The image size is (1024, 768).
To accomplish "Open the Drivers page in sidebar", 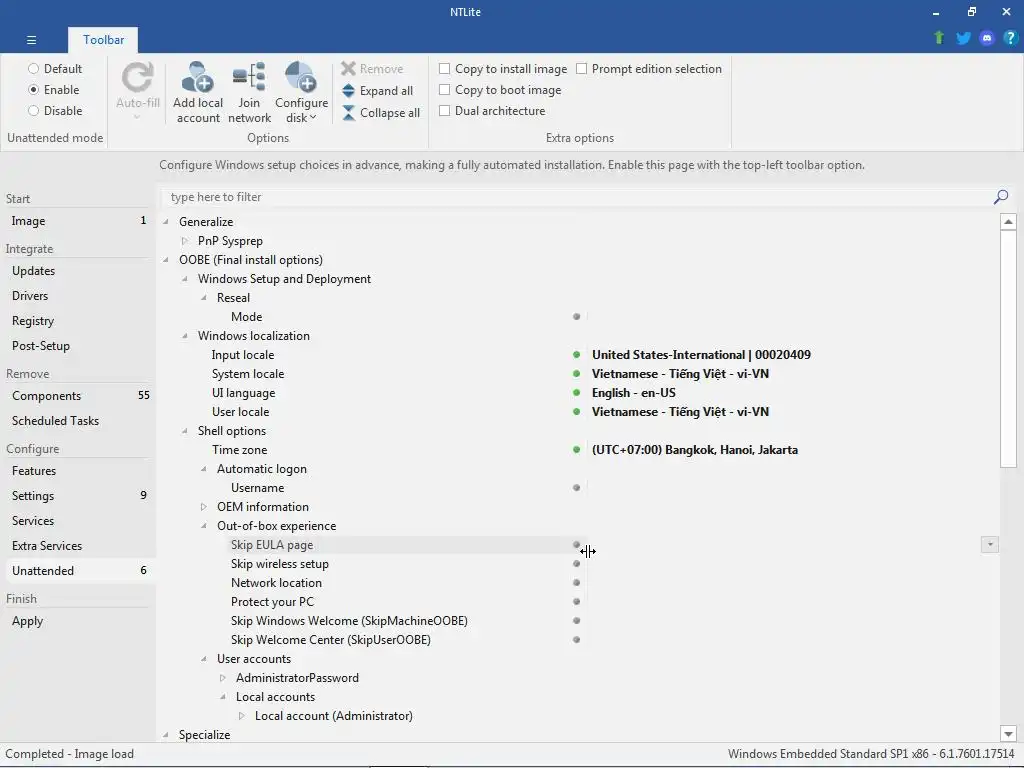I will coord(78,296).
